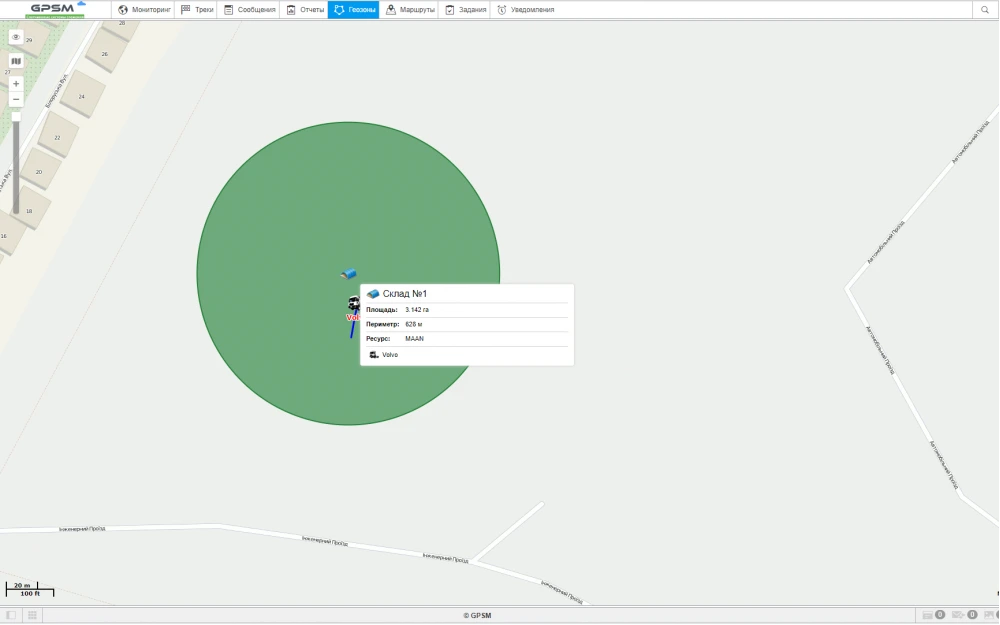The width and height of the screenshot is (1000, 625).
Task: Toggle map visibility eye icon
Action: (x=16, y=37)
